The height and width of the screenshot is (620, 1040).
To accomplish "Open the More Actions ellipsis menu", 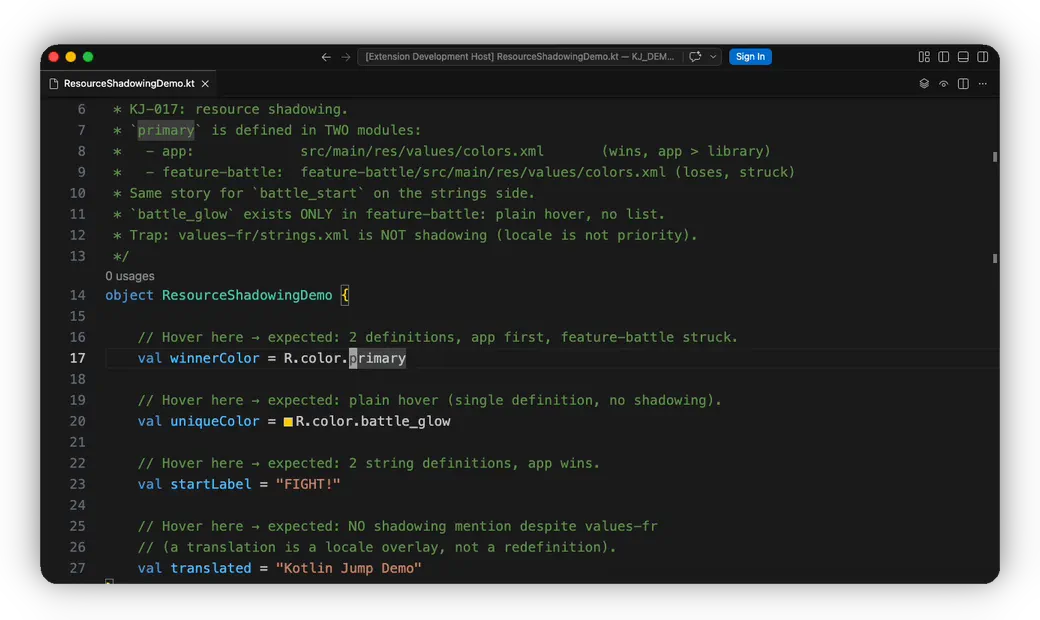I will 983,84.
